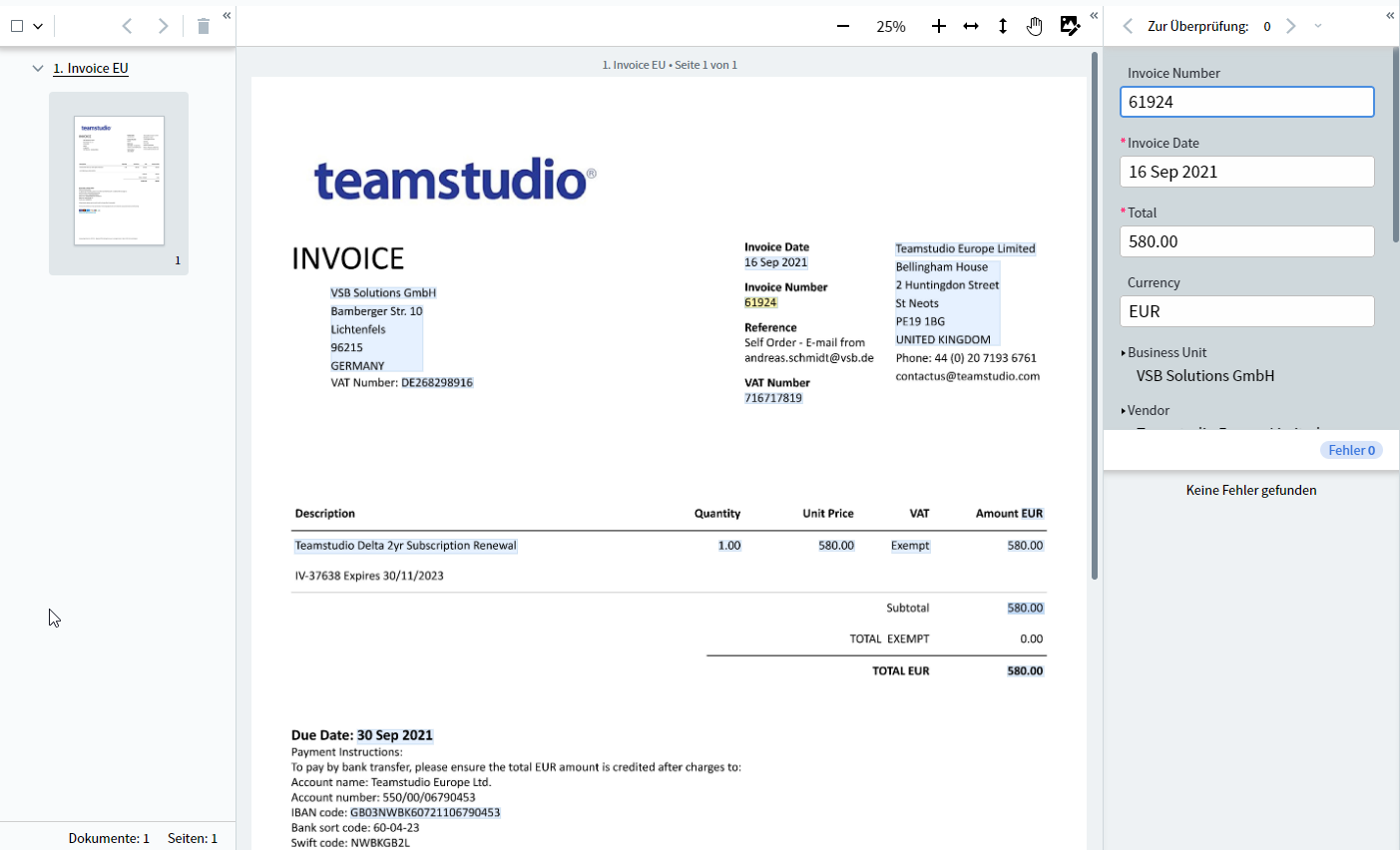
Task: Click 'Teamstudio Delta 2yr Subscription Renewal' line item
Action: click(x=406, y=546)
